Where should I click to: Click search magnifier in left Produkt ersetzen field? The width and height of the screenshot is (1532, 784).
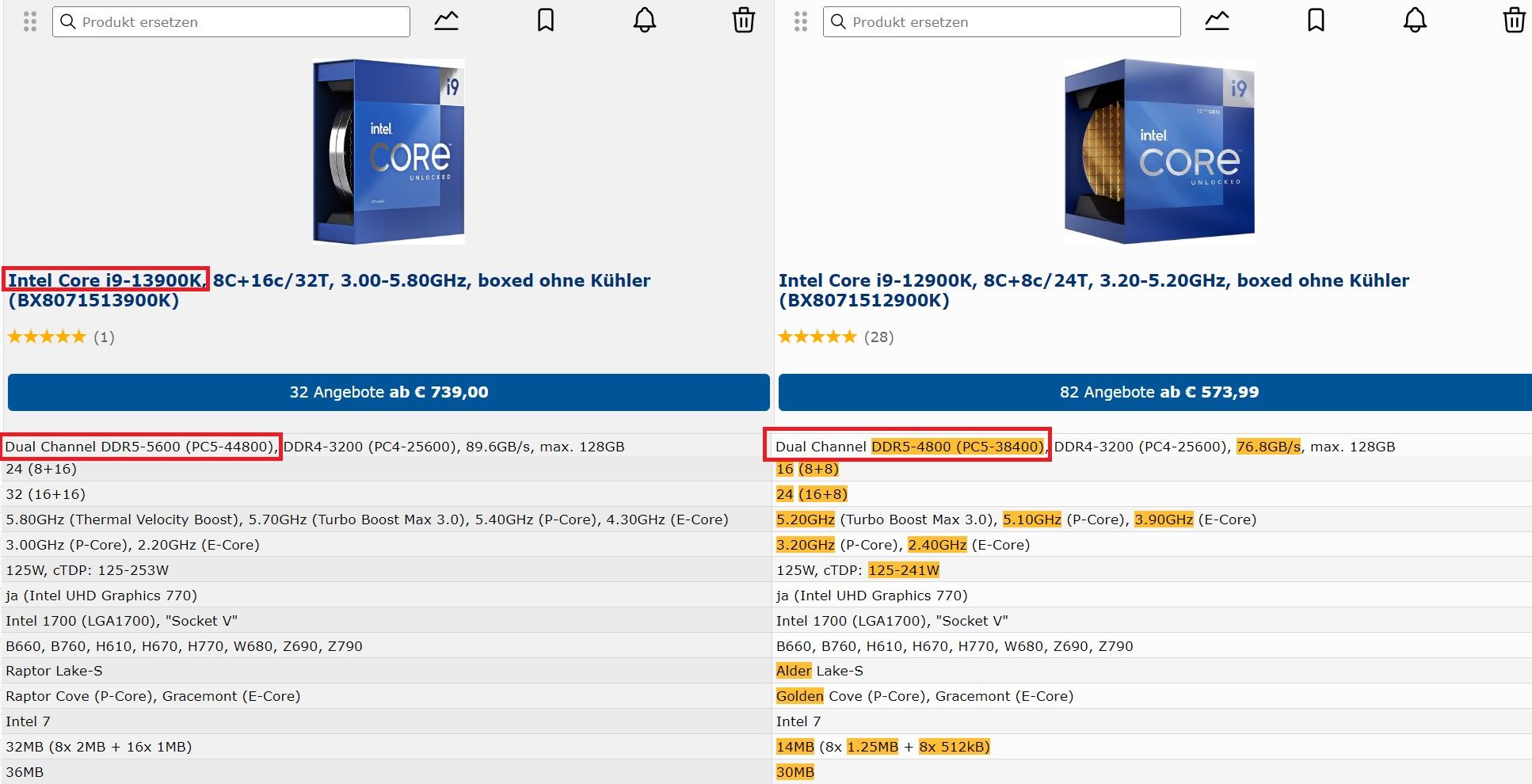click(x=68, y=21)
